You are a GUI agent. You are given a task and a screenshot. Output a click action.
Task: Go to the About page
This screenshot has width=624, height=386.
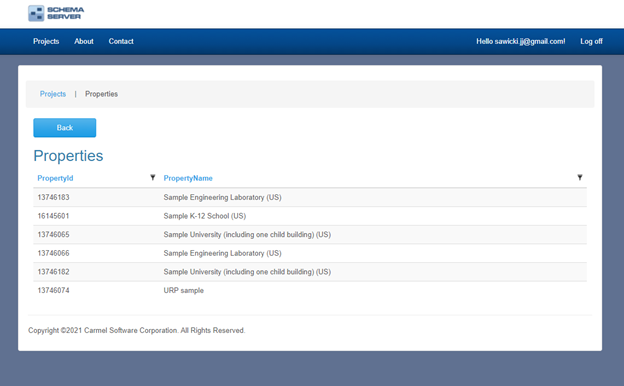tap(84, 41)
